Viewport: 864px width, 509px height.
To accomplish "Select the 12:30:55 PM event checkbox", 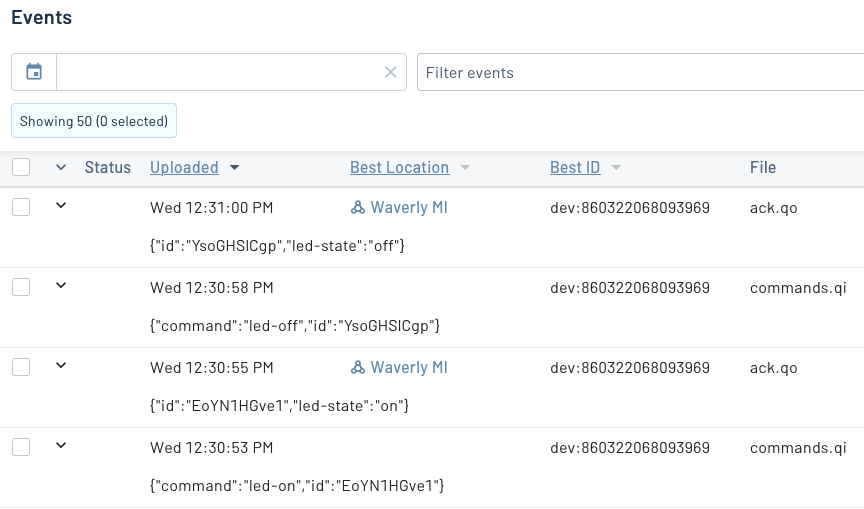I will 21,367.
